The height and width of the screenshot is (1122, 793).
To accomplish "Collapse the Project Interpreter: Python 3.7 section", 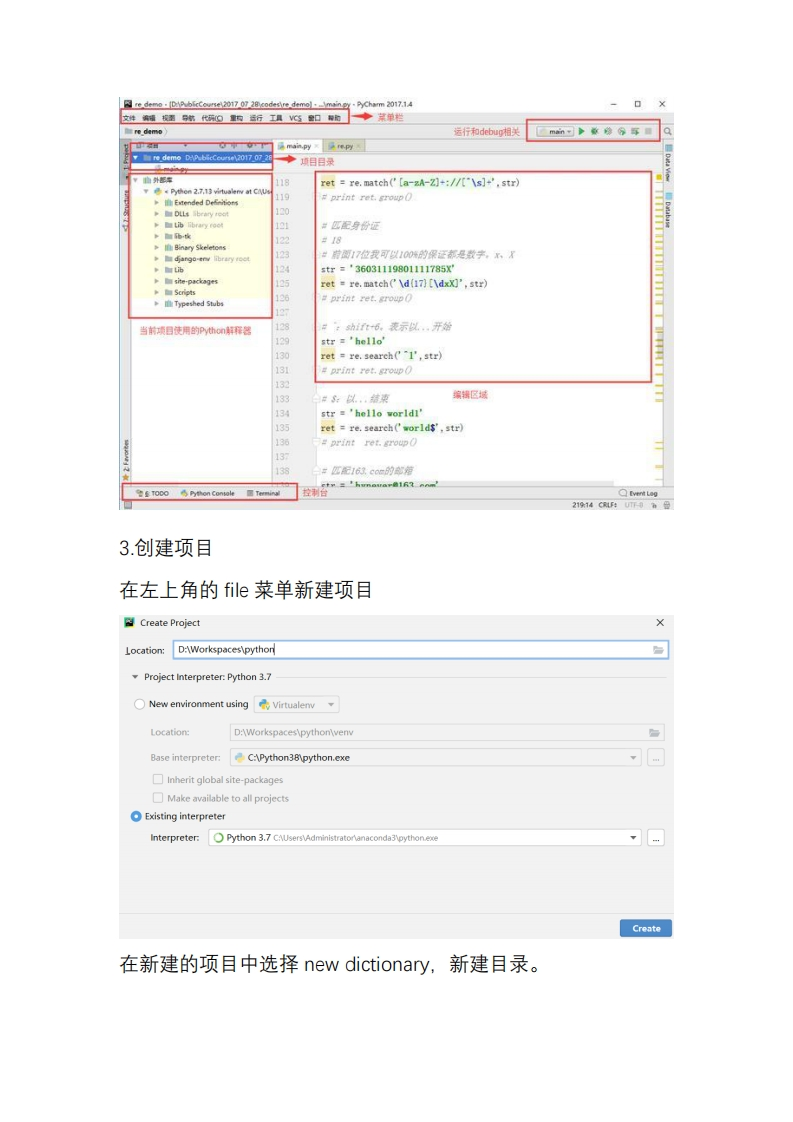I will pos(135,677).
